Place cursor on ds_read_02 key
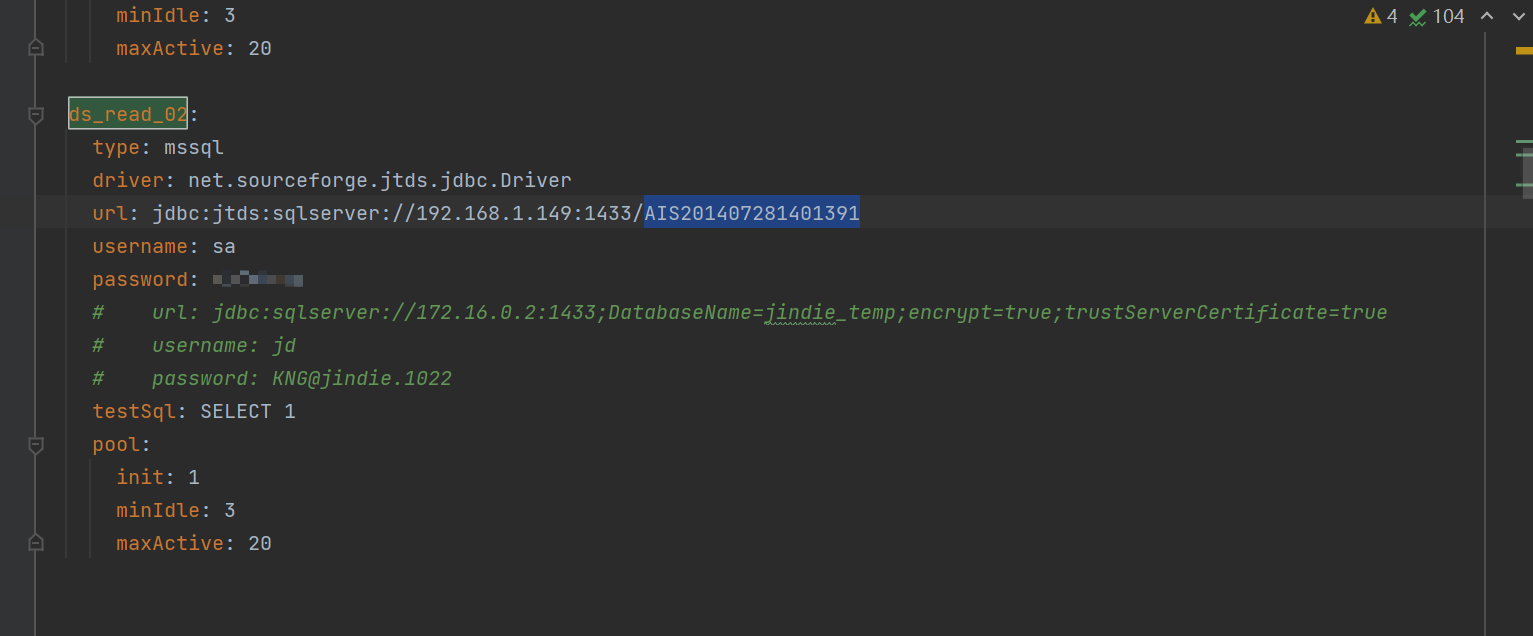 pos(128,115)
